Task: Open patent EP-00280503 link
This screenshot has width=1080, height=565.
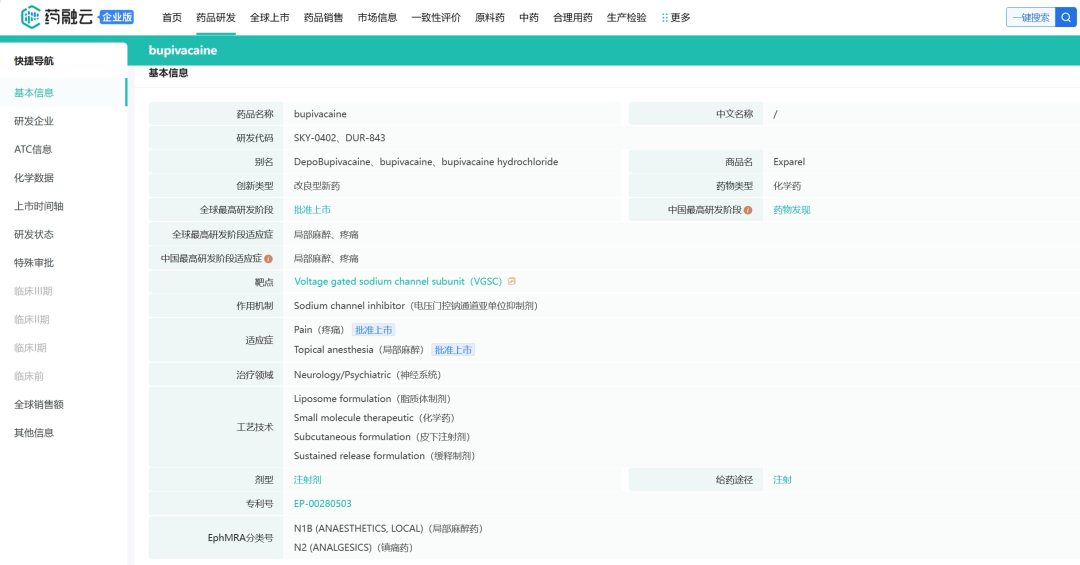Action: 322,504
